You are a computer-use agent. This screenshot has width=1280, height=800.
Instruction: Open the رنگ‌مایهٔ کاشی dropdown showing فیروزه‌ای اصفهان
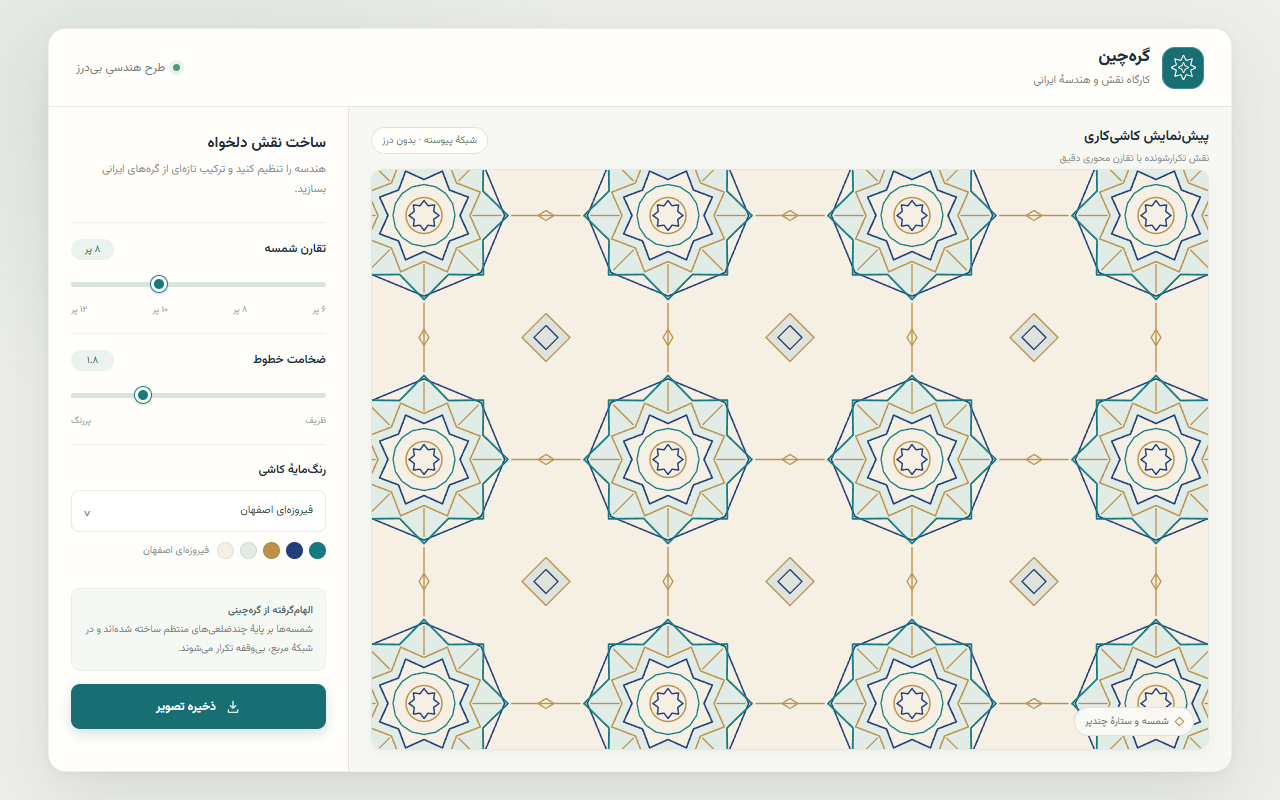click(198, 511)
